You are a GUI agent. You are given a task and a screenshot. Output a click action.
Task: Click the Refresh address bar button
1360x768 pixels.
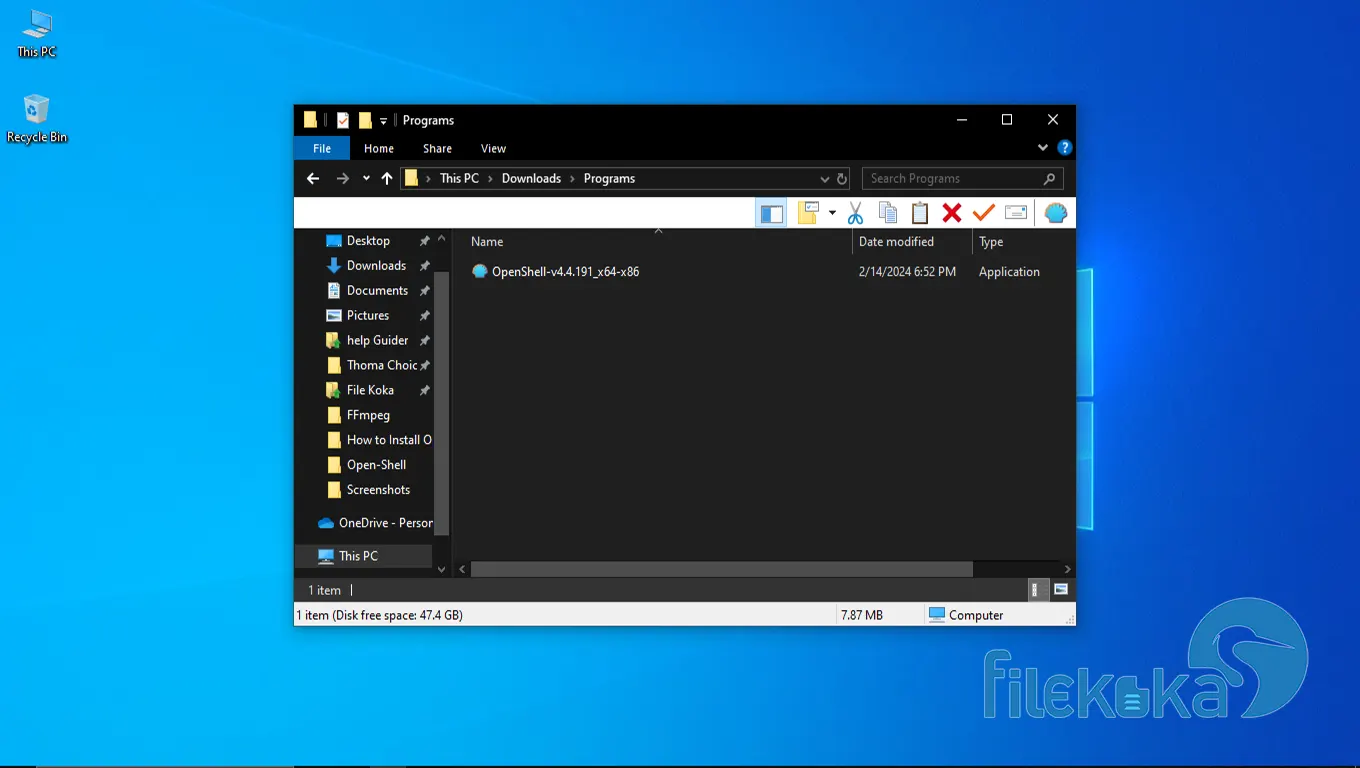(x=842, y=179)
